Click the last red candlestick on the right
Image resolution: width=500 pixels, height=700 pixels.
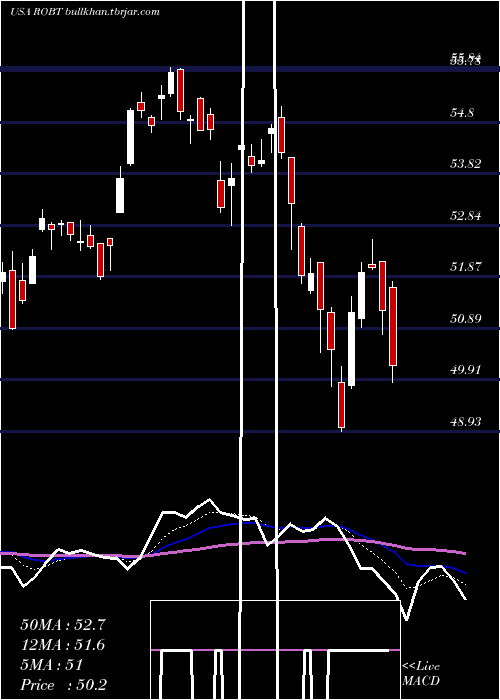[x=393, y=326]
